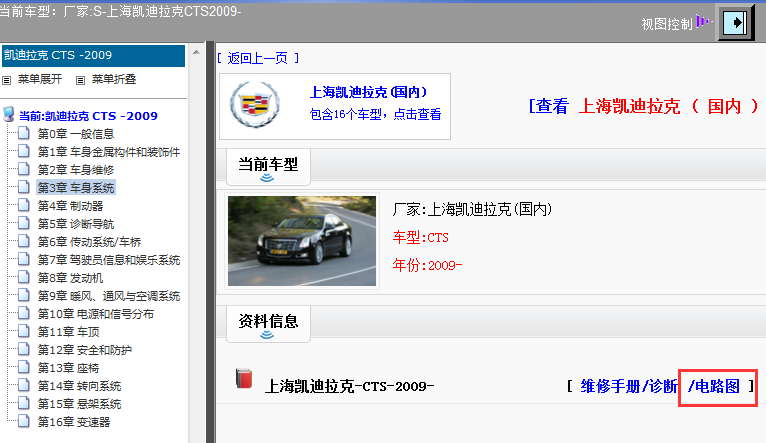Click page icon beside 第0章 一般信息
Viewport: 766px width, 443px height.
(23, 133)
